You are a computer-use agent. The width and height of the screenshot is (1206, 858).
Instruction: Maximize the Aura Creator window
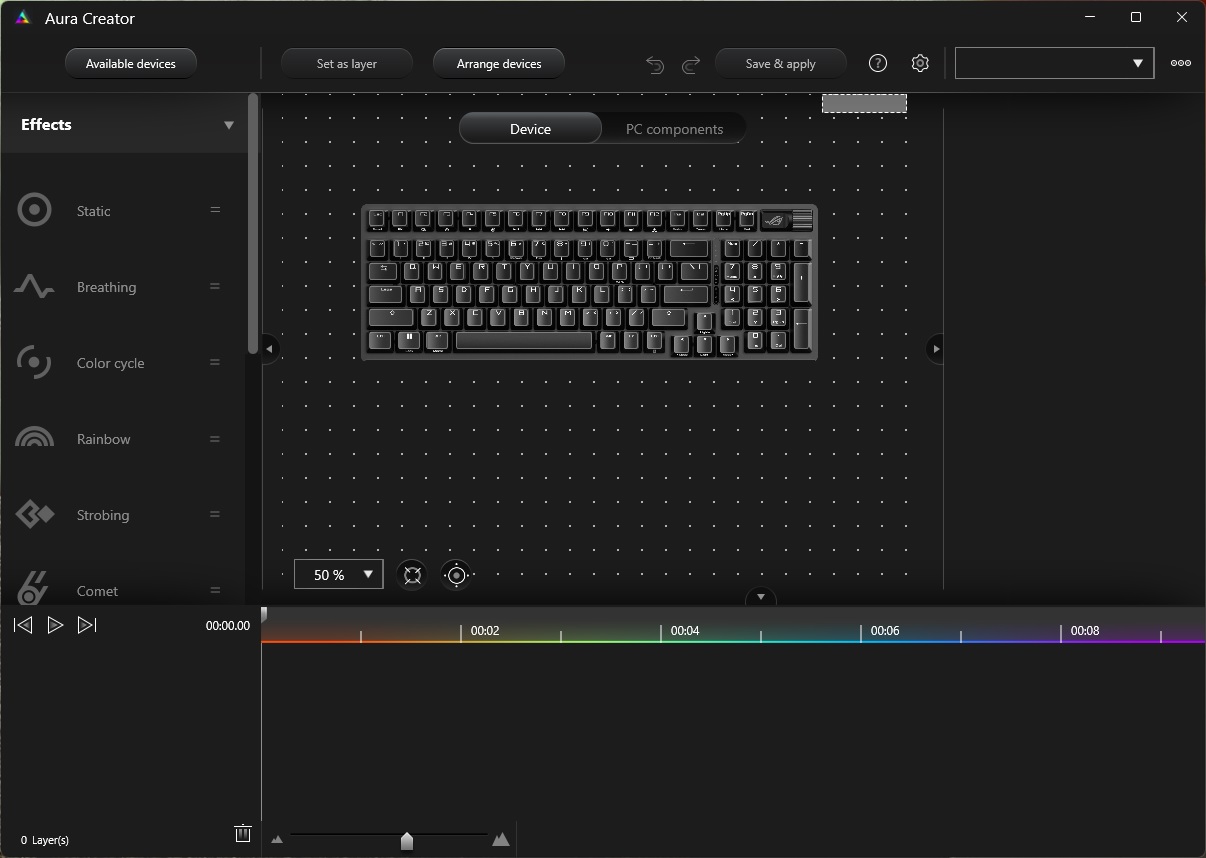[x=1135, y=17]
